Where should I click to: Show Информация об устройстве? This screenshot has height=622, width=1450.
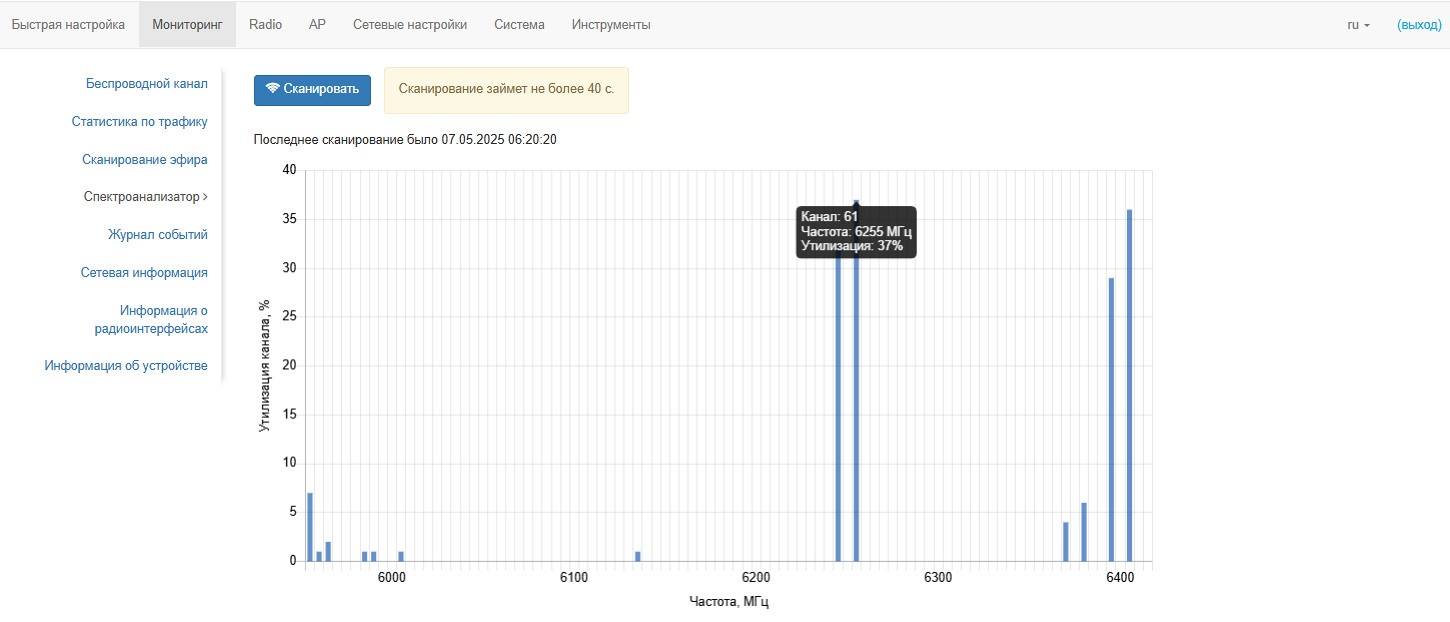pyautogui.click(x=126, y=366)
